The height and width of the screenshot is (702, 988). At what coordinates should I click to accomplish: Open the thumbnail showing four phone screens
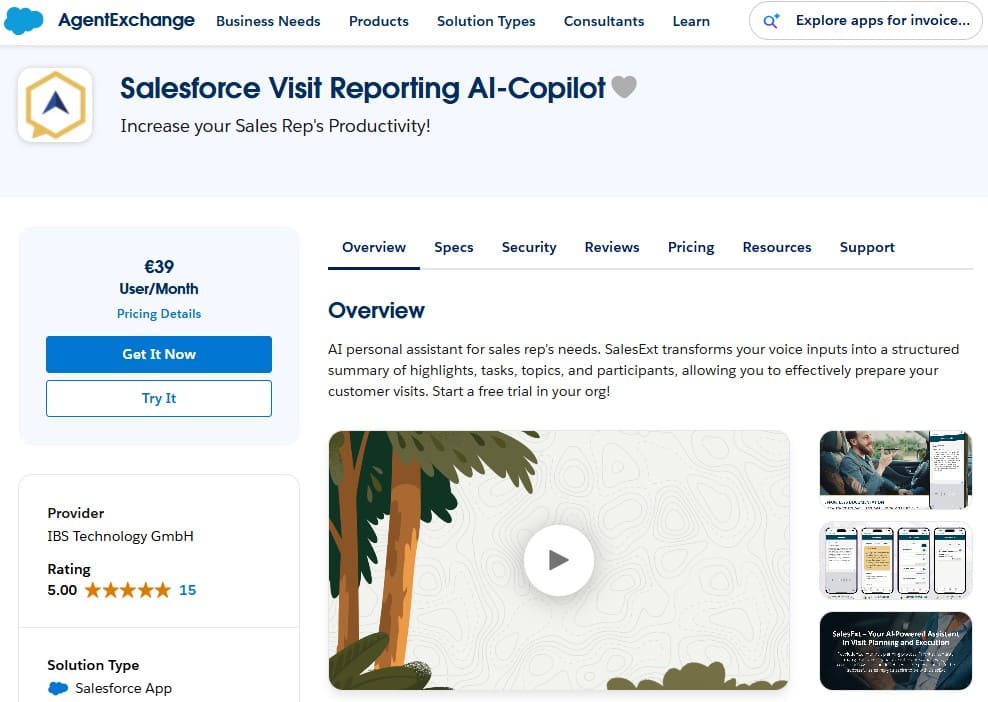click(x=895, y=560)
